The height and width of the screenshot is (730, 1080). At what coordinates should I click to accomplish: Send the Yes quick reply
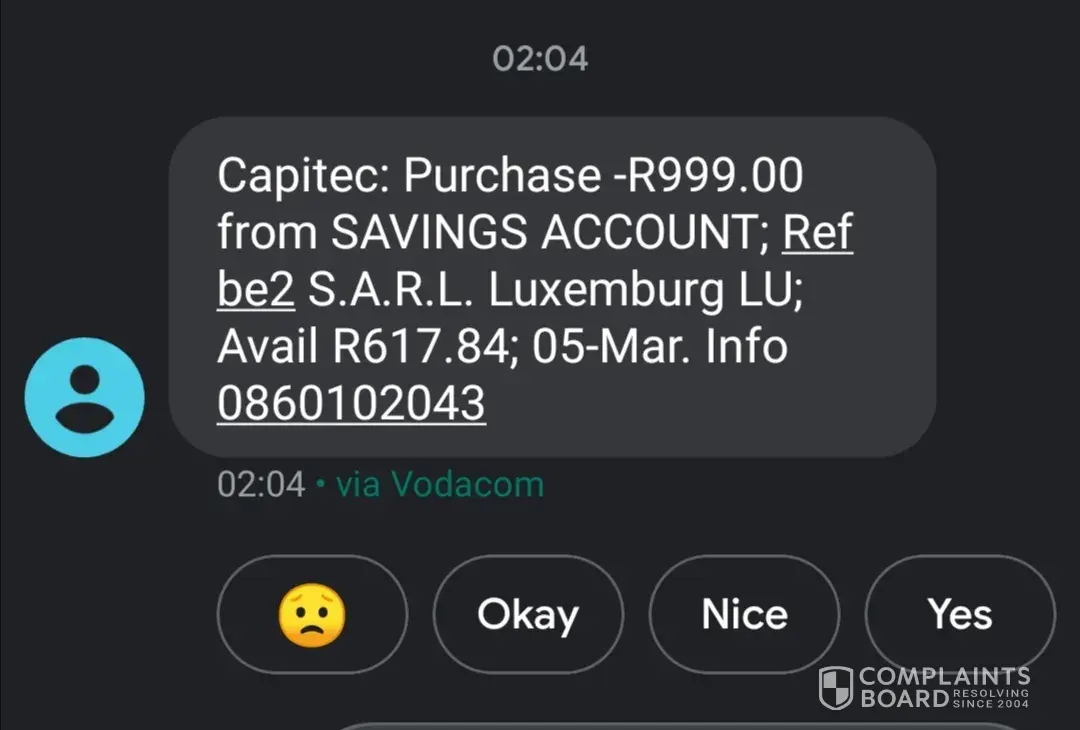coord(959,615)
